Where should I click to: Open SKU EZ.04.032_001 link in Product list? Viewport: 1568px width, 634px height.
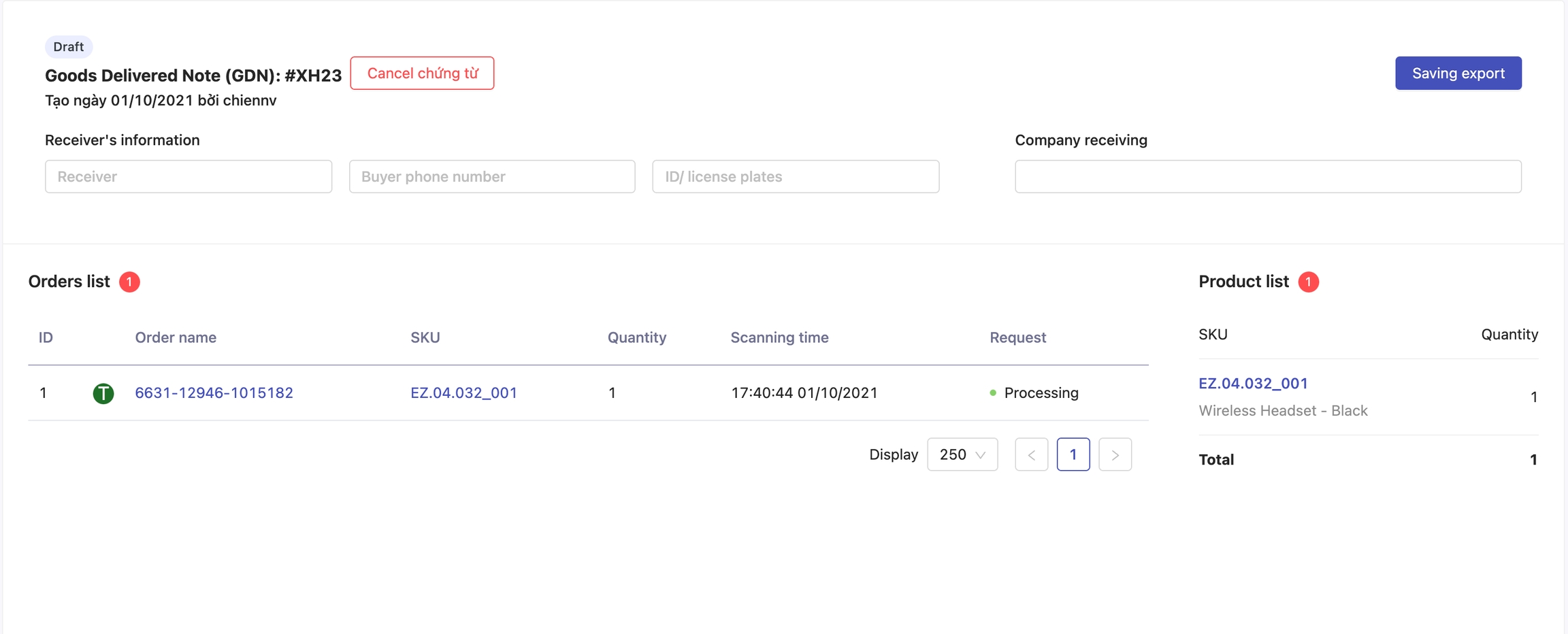click(1253, 384)
